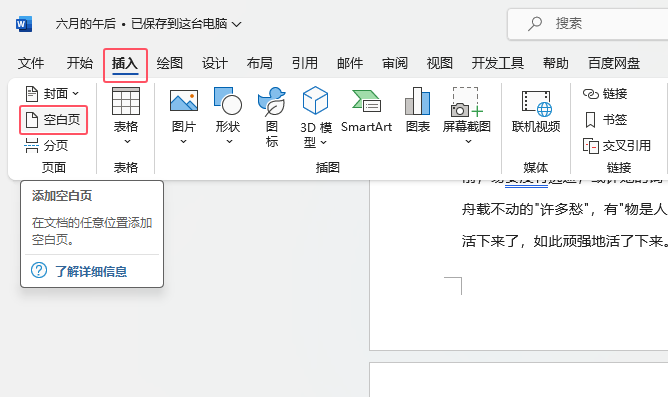Switch to the 邮件 tab
Screen dimensions: 668x397
coord(350,63)
